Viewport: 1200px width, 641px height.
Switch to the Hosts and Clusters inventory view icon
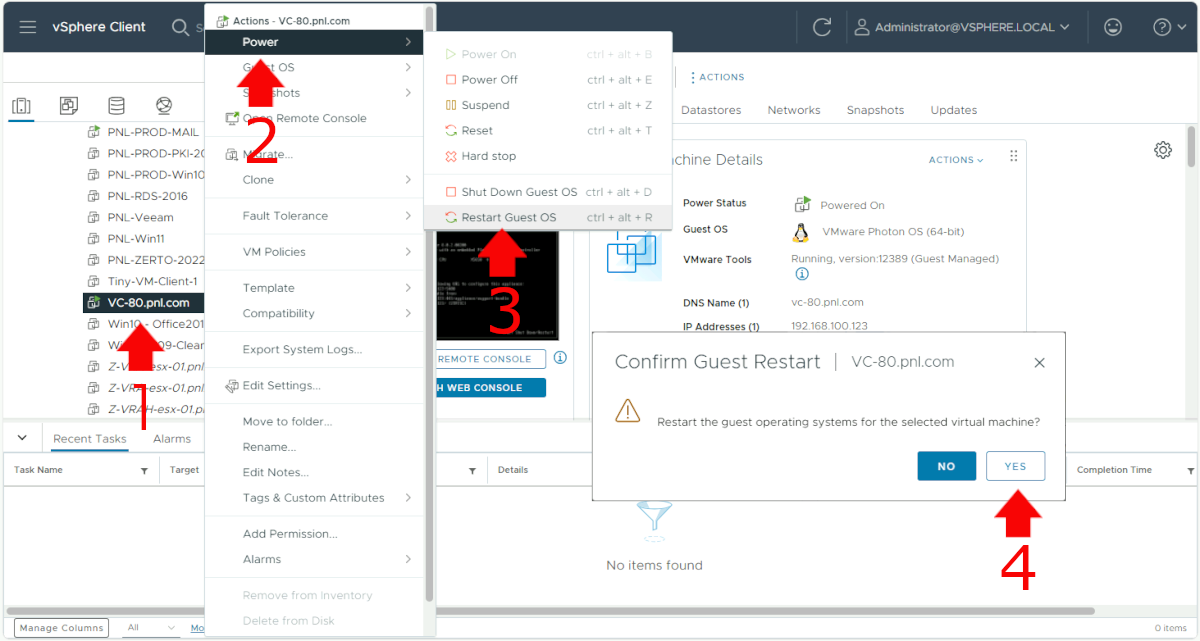point(22,106)
